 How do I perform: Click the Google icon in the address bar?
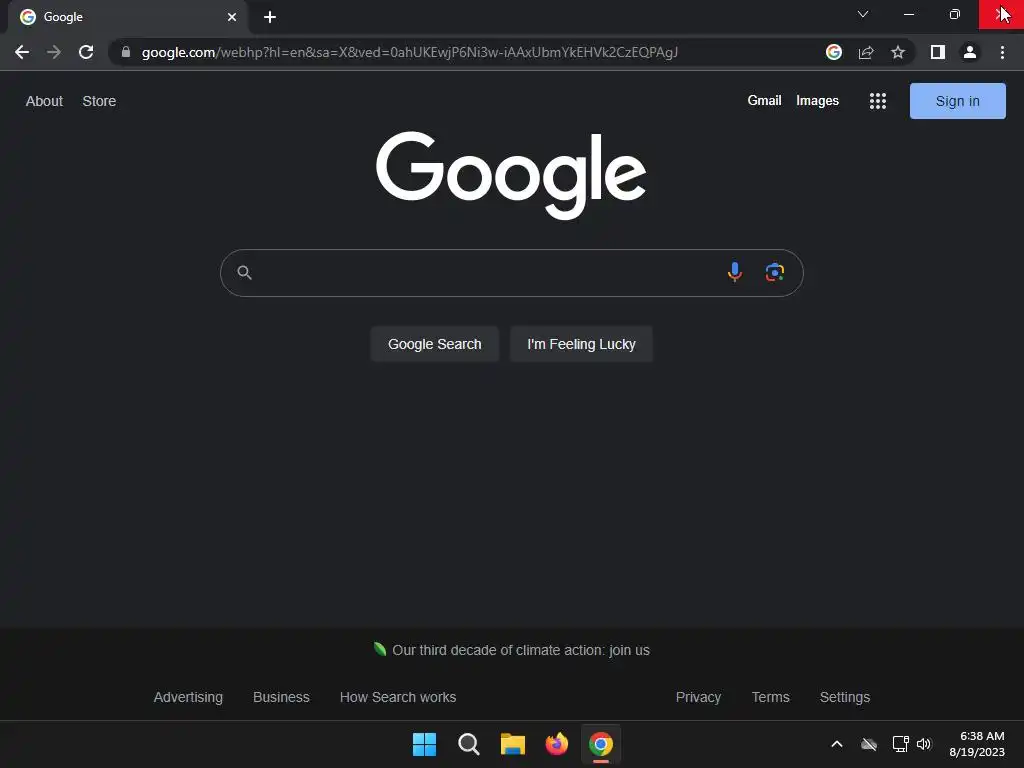coord(834,52)
